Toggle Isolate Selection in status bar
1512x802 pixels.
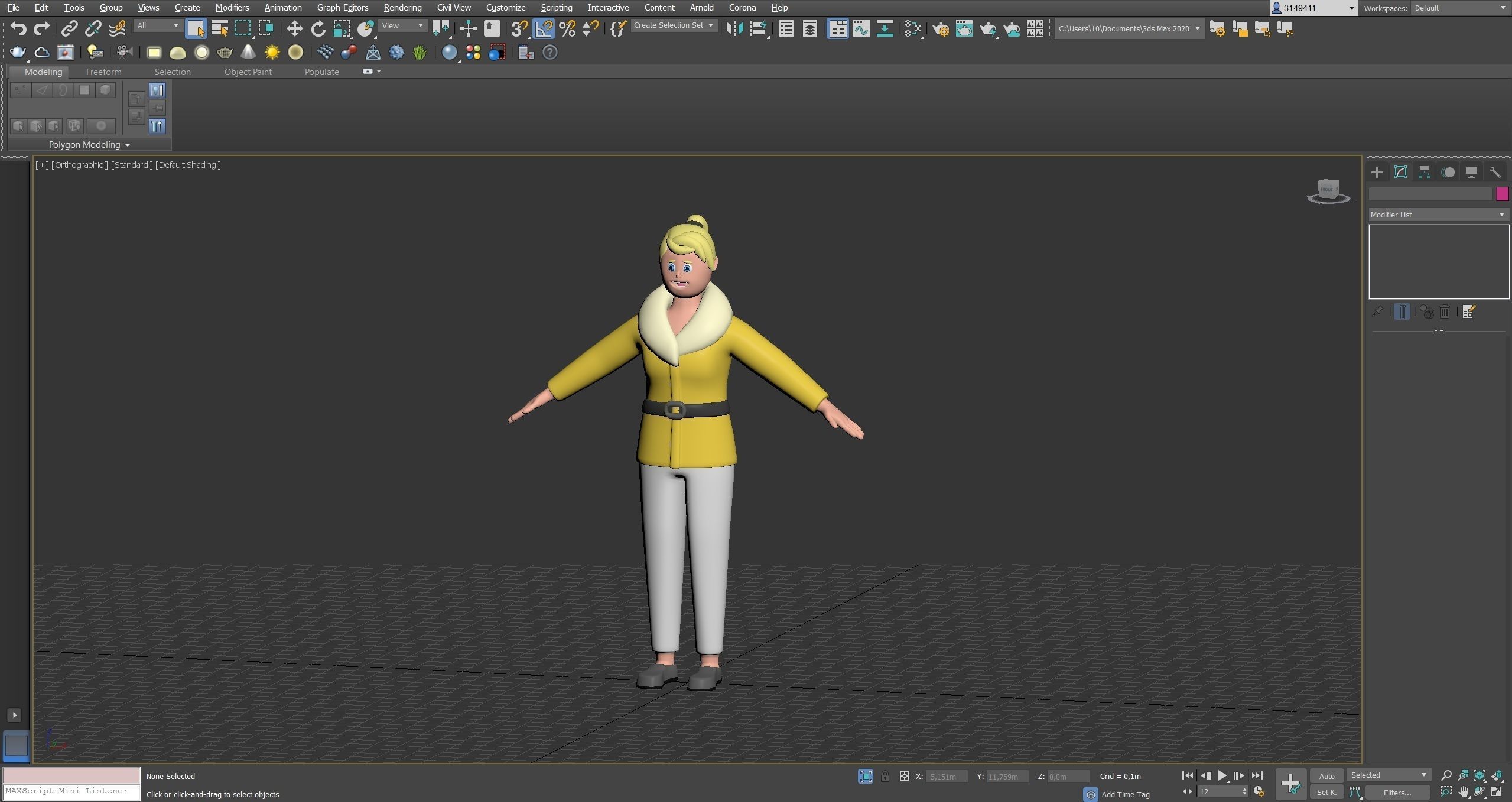coord(866,776)
